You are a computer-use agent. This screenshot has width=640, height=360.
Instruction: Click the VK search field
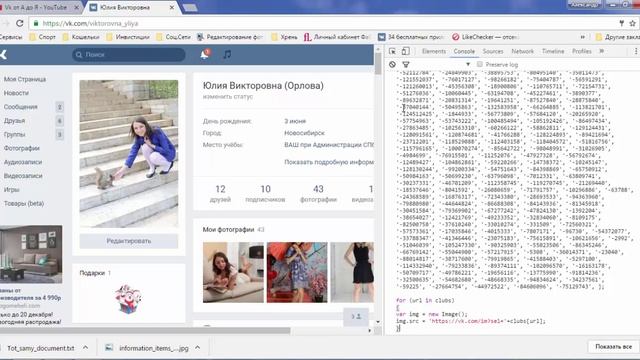click(129, 54)
